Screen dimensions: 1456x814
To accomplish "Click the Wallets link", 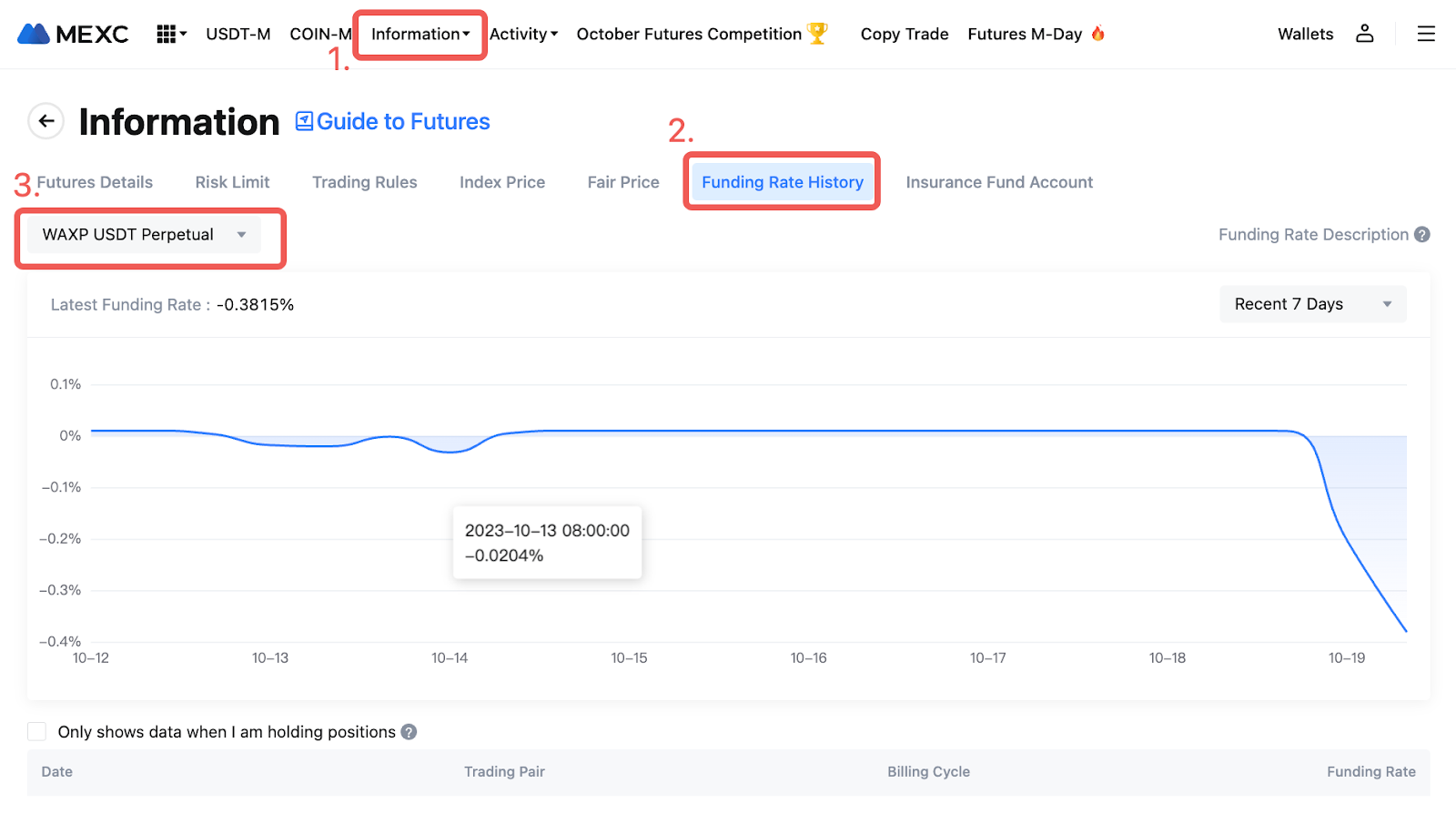I will point(1305,35).
